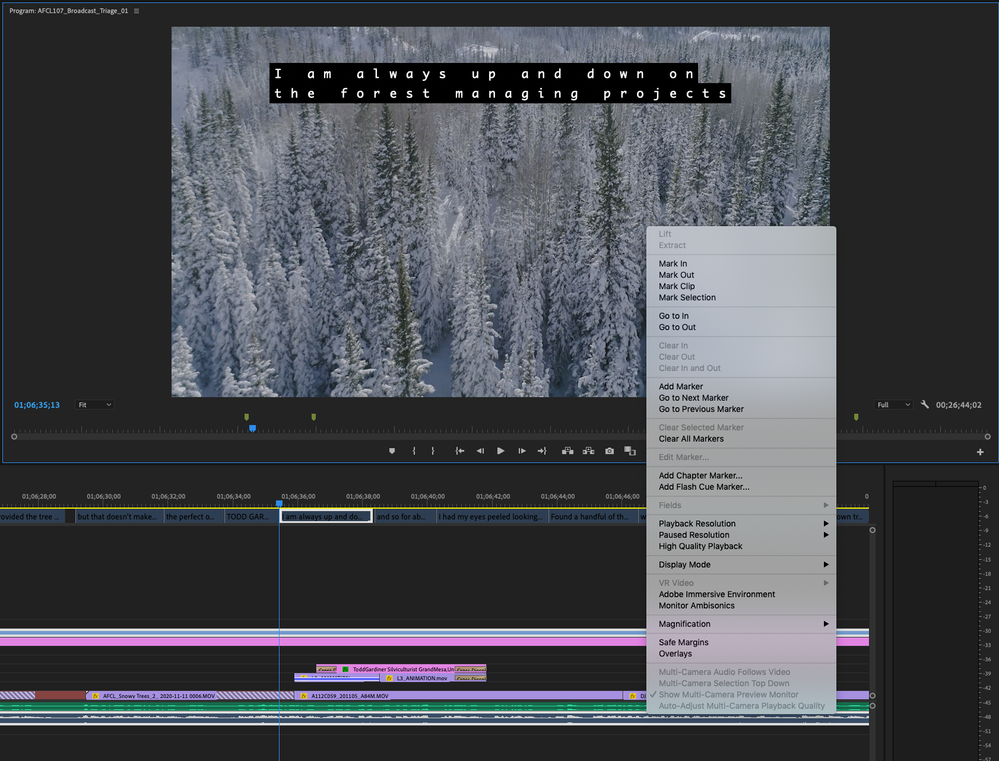This screenshot has height=761, width=999.
Task: Click the Mark Out brace icon
Action: tap(433, 451)
